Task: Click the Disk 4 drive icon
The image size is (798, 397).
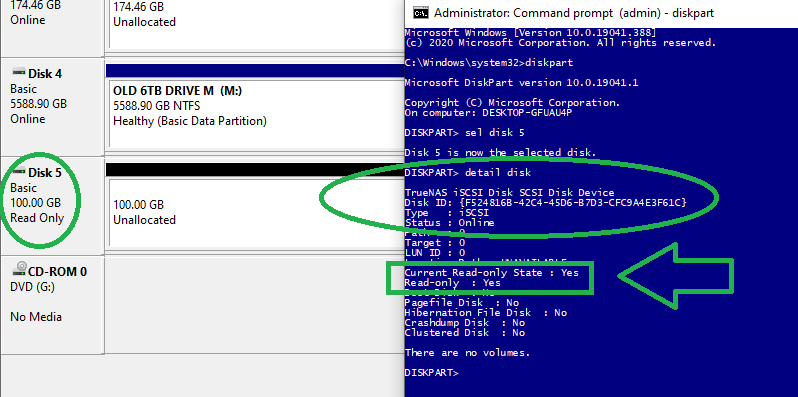Action: pos(18,72)
